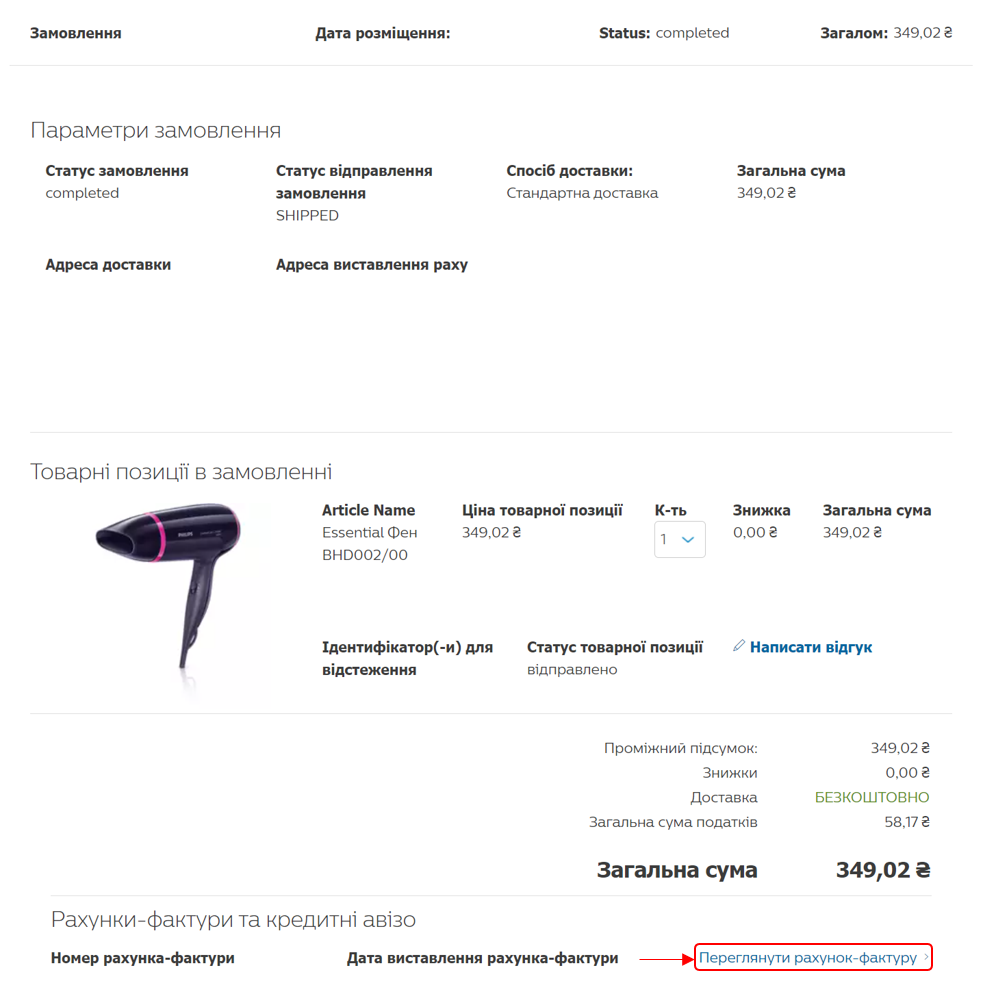
Task: Click the chevron after Переглянути рахунок-фактуру
Action: 926,958
